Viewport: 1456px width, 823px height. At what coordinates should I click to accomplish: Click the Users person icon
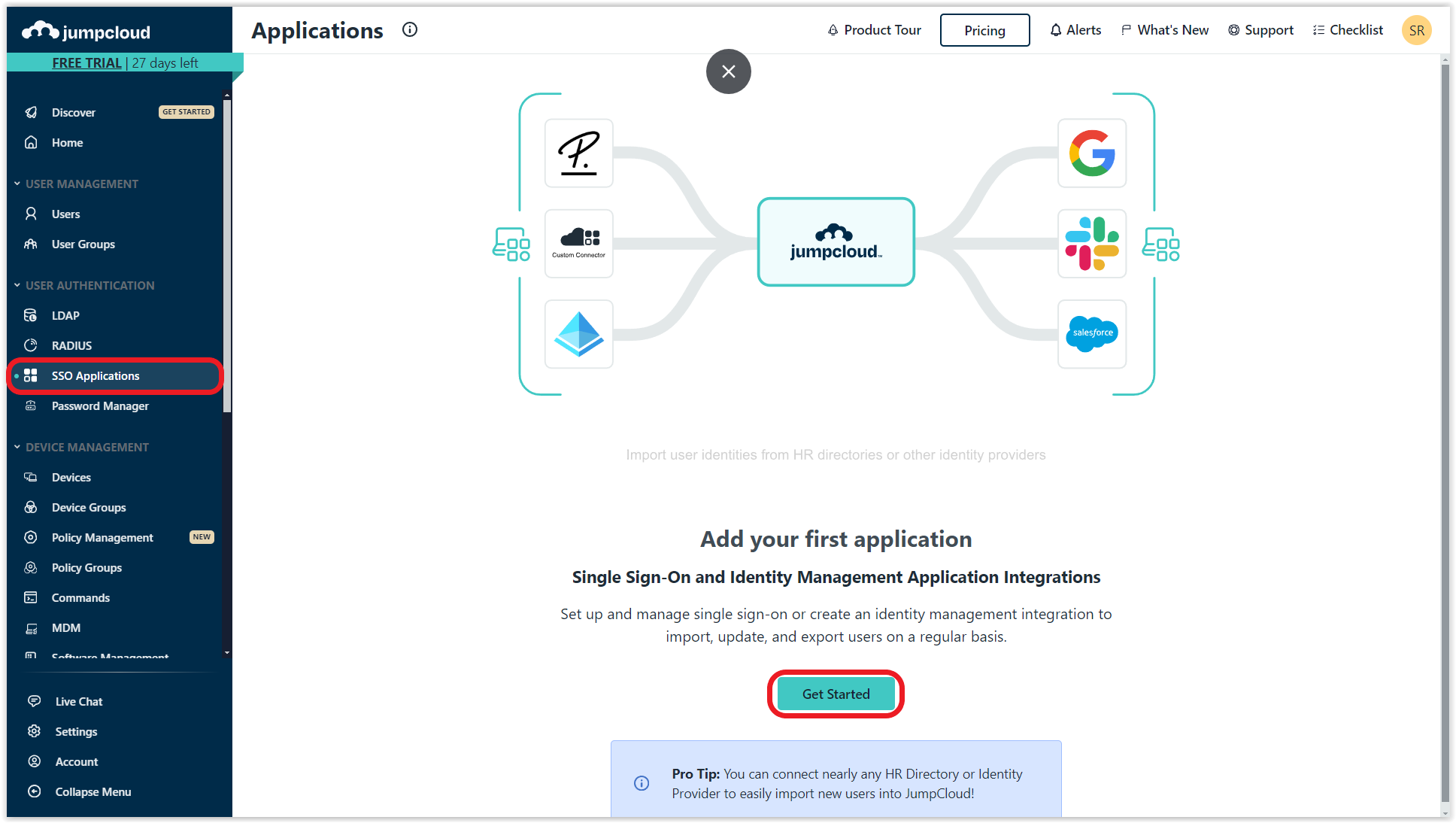click(31, 214)
